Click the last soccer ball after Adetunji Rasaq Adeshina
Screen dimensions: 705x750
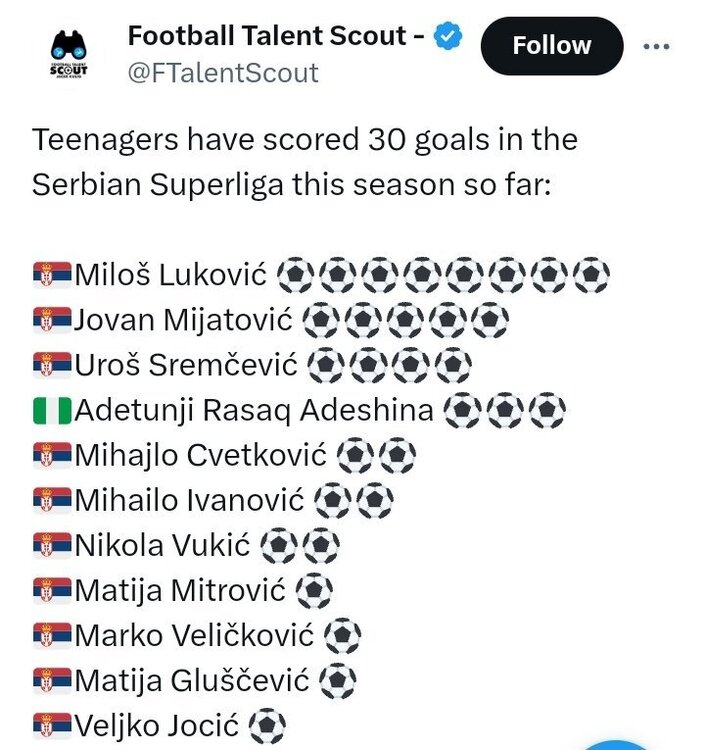[x=548, y=409]
